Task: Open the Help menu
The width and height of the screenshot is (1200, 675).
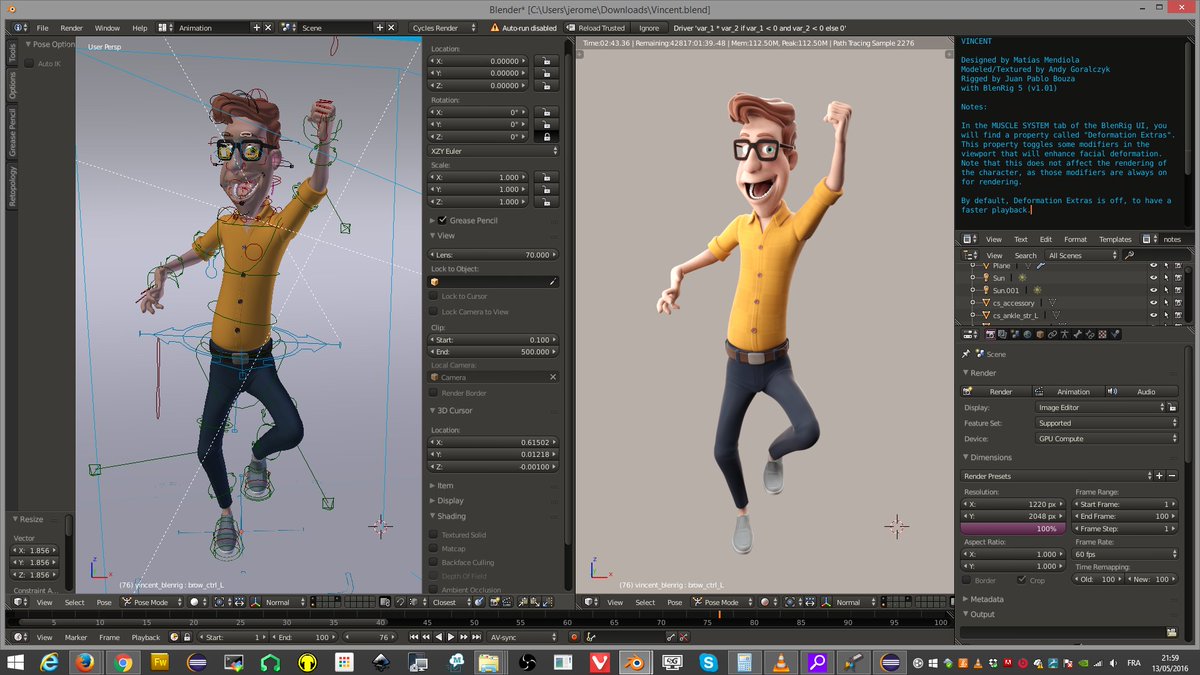Action: 139,28
